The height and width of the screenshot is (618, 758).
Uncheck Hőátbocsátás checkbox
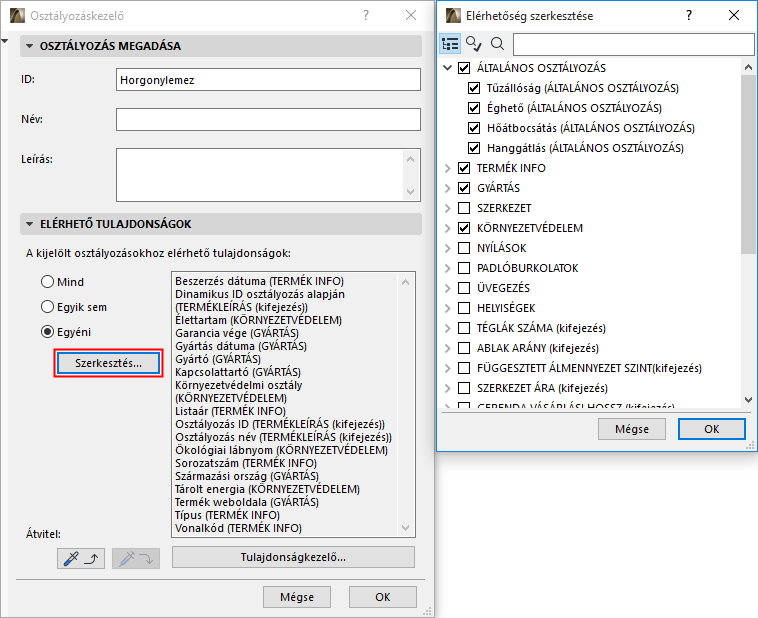point(474,128)
